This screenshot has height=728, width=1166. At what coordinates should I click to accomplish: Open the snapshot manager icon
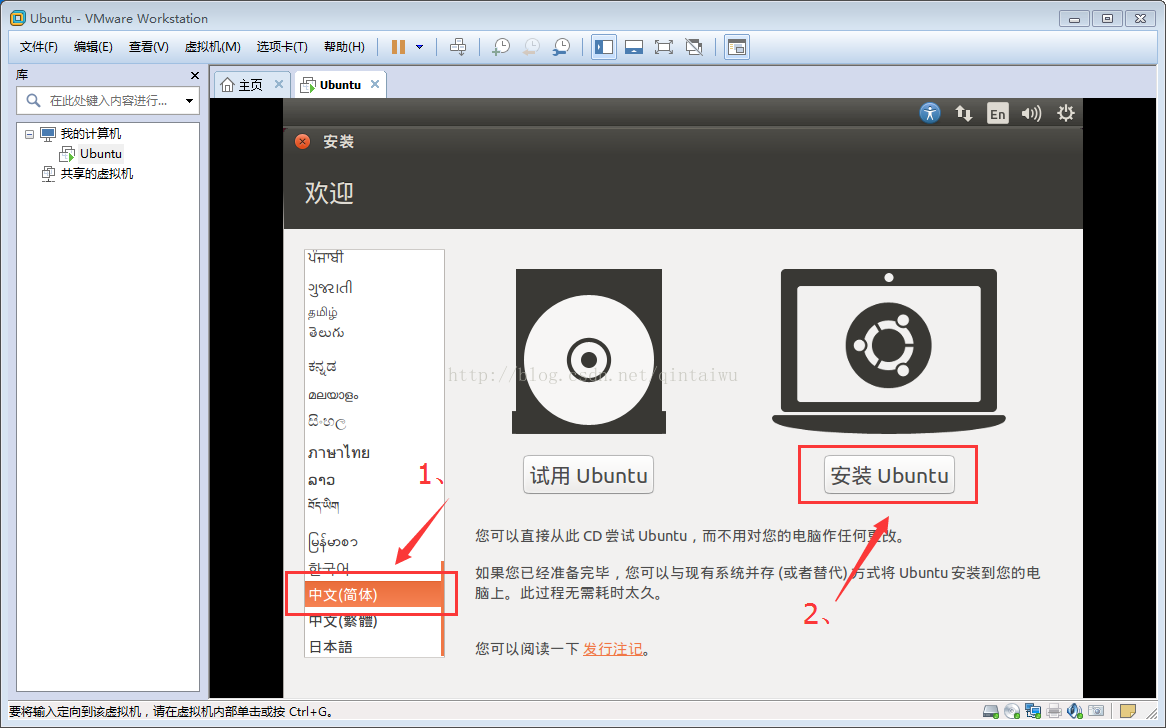pos(561,47)
